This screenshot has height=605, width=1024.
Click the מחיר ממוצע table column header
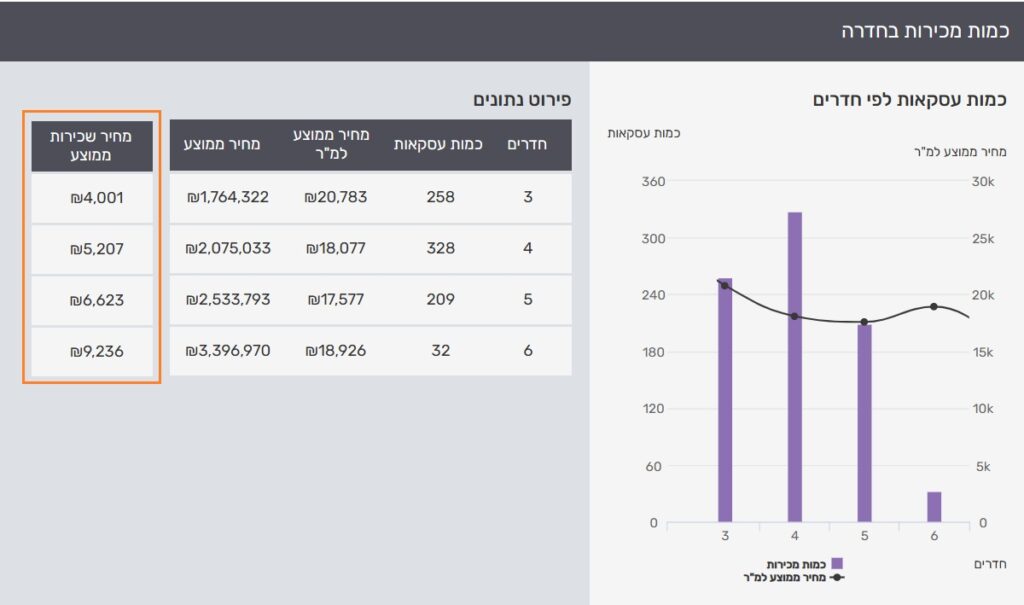pyautogui.click(x=222, y=145)
